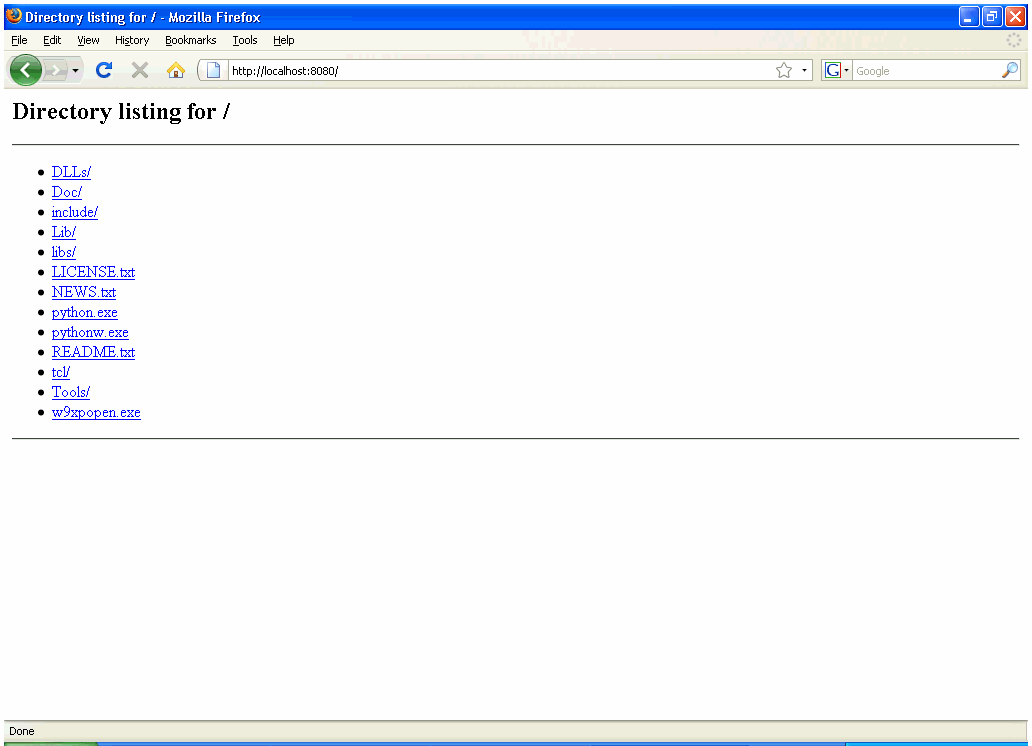The height and width of the screenshot is (746, 1032).
Task: Open the Tools folder link
Action: coord(70,392)
